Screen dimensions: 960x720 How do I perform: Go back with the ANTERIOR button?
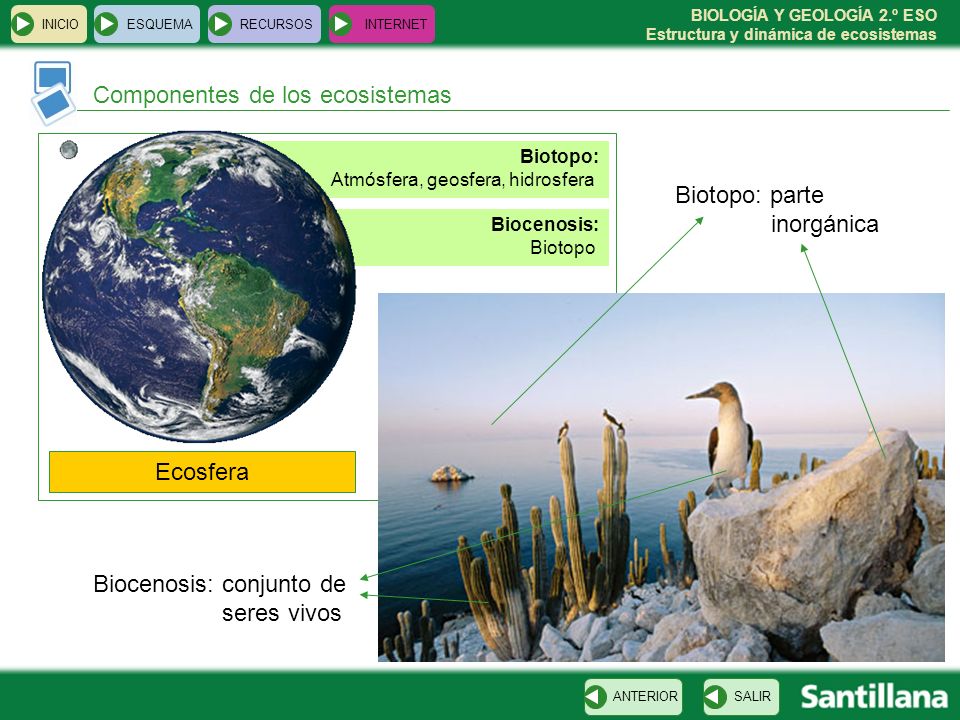(x=633, y=697)
